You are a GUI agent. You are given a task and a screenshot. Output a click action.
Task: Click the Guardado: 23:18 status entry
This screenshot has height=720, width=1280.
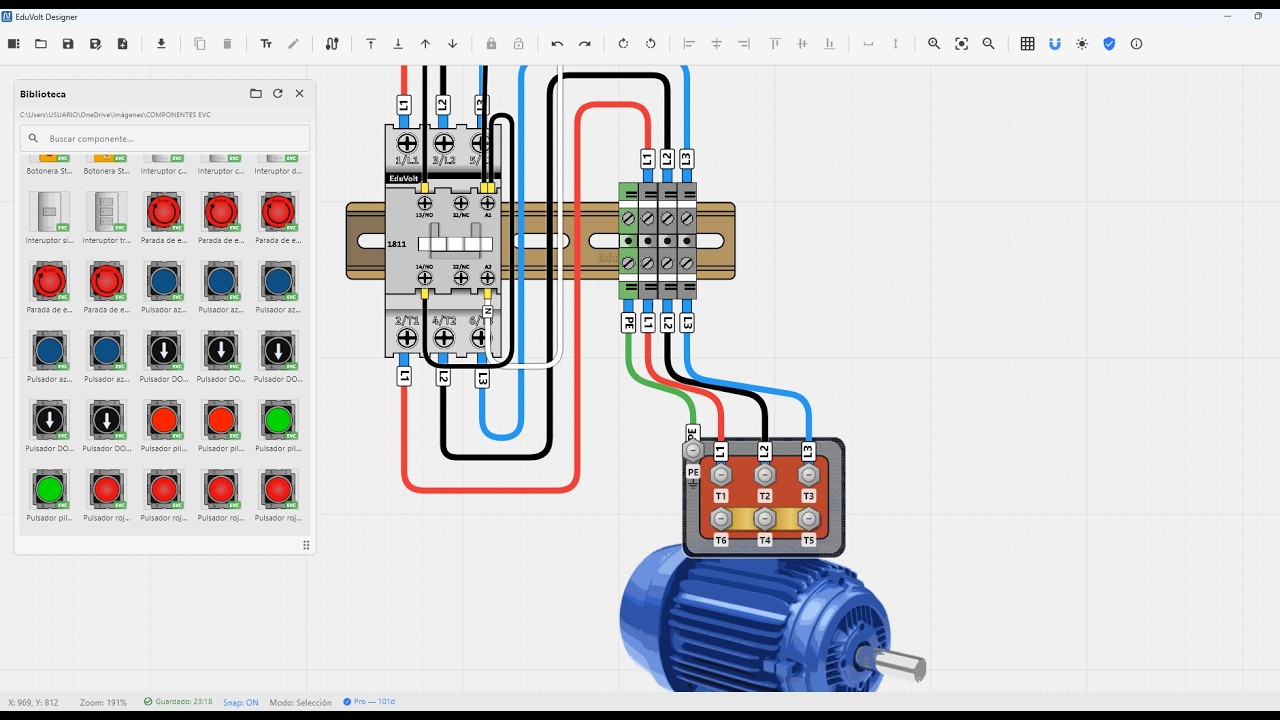click(178, 702)
